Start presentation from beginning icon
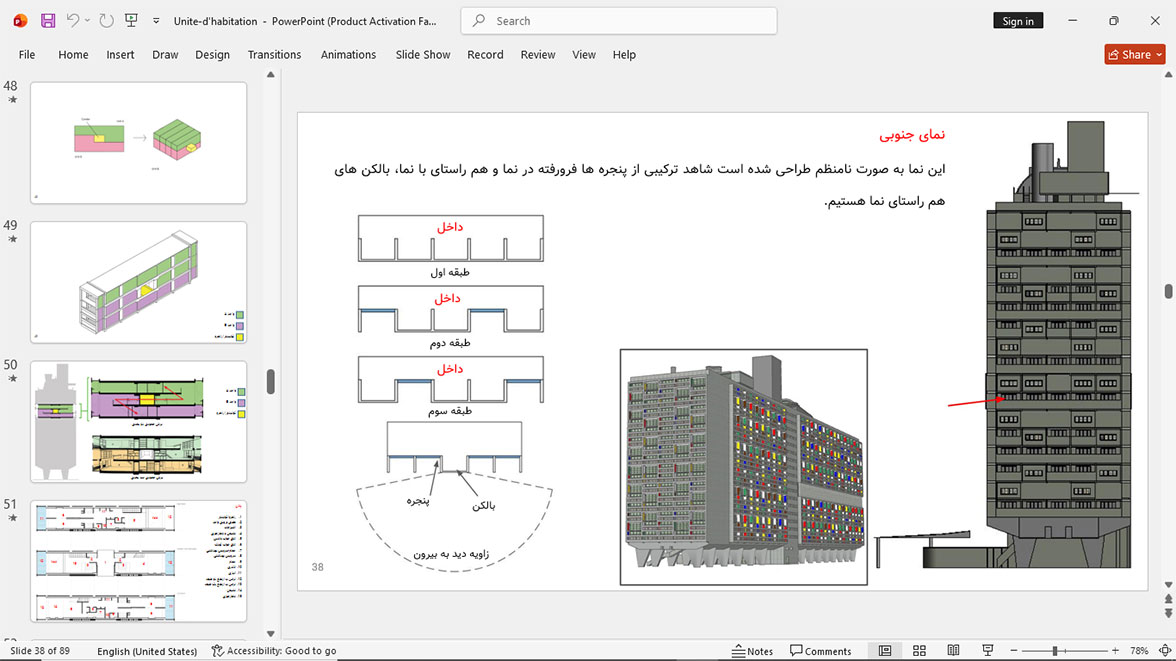 click(x=131, y=20)
